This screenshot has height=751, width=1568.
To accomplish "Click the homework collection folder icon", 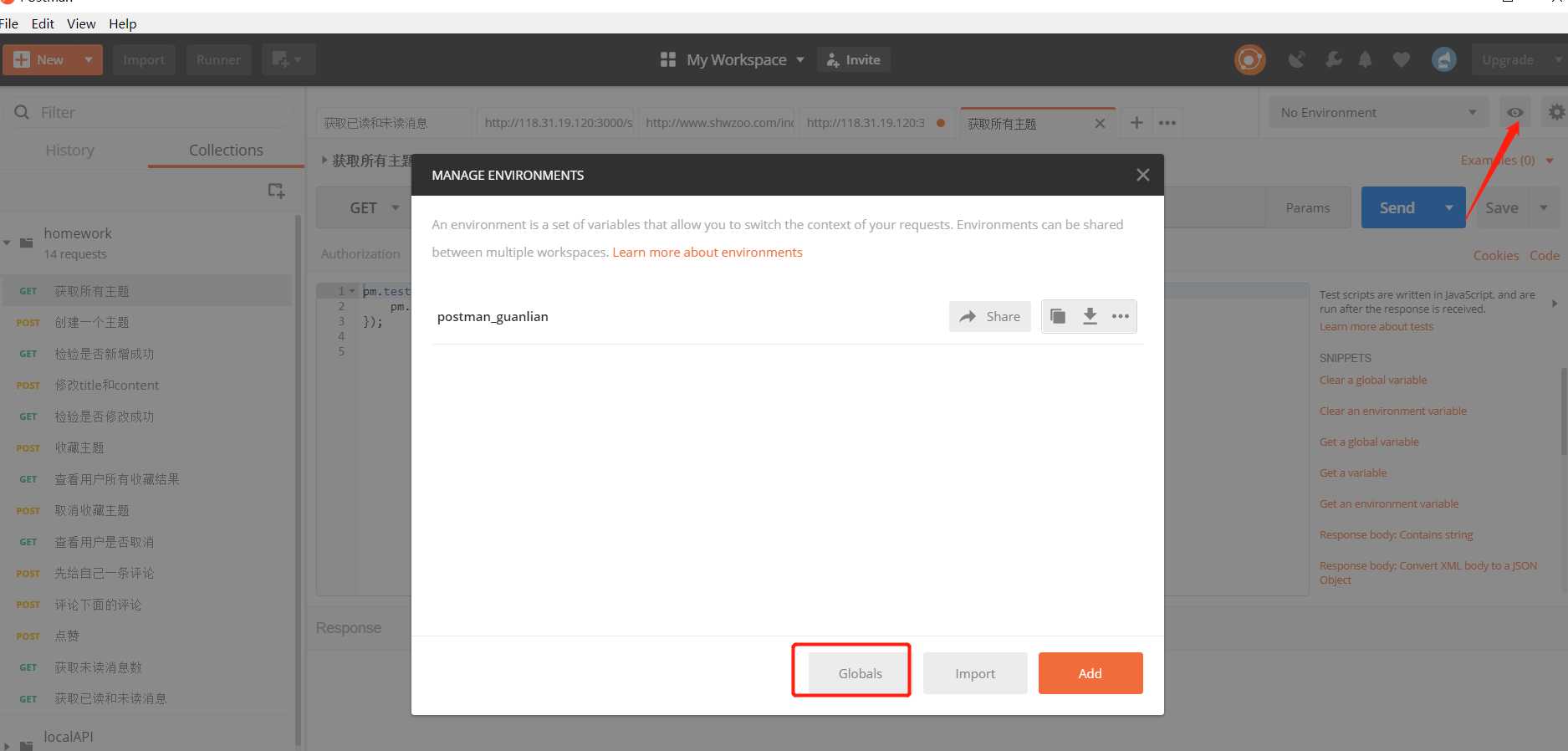I will [x=27, y=243].
